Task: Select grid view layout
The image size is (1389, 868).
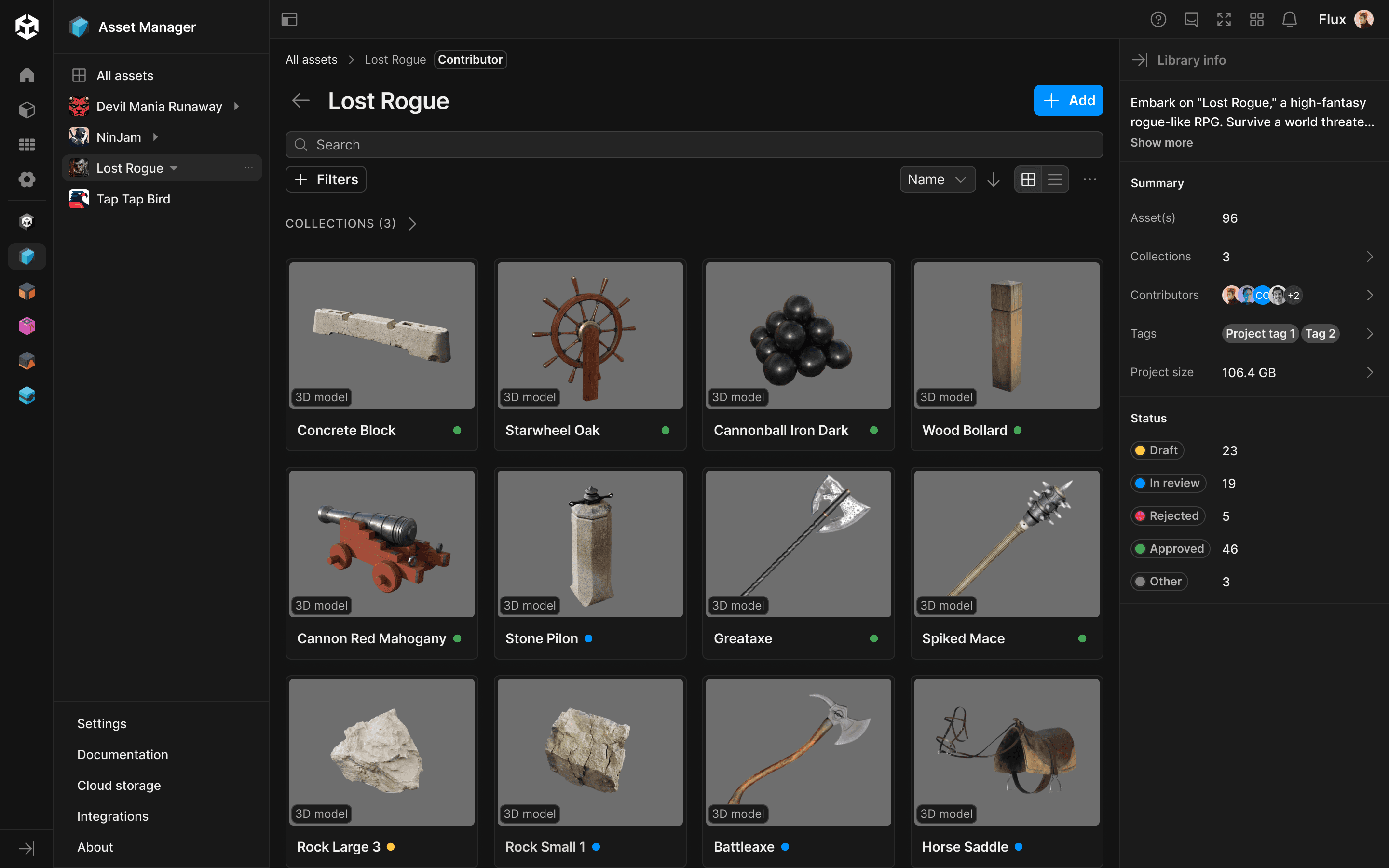Action: point(1028,179)
